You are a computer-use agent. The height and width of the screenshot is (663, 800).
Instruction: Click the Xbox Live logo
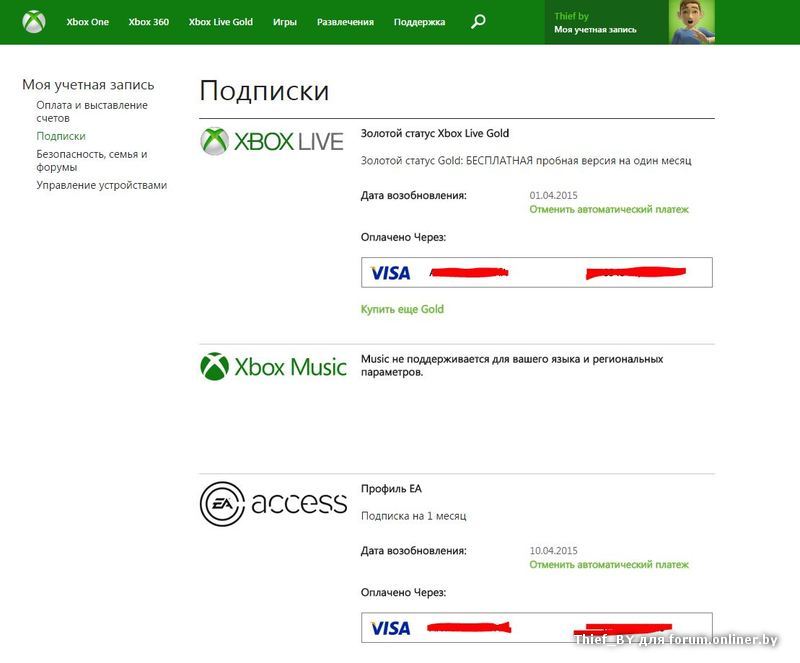pyautogui.click(x=272, y=141)
